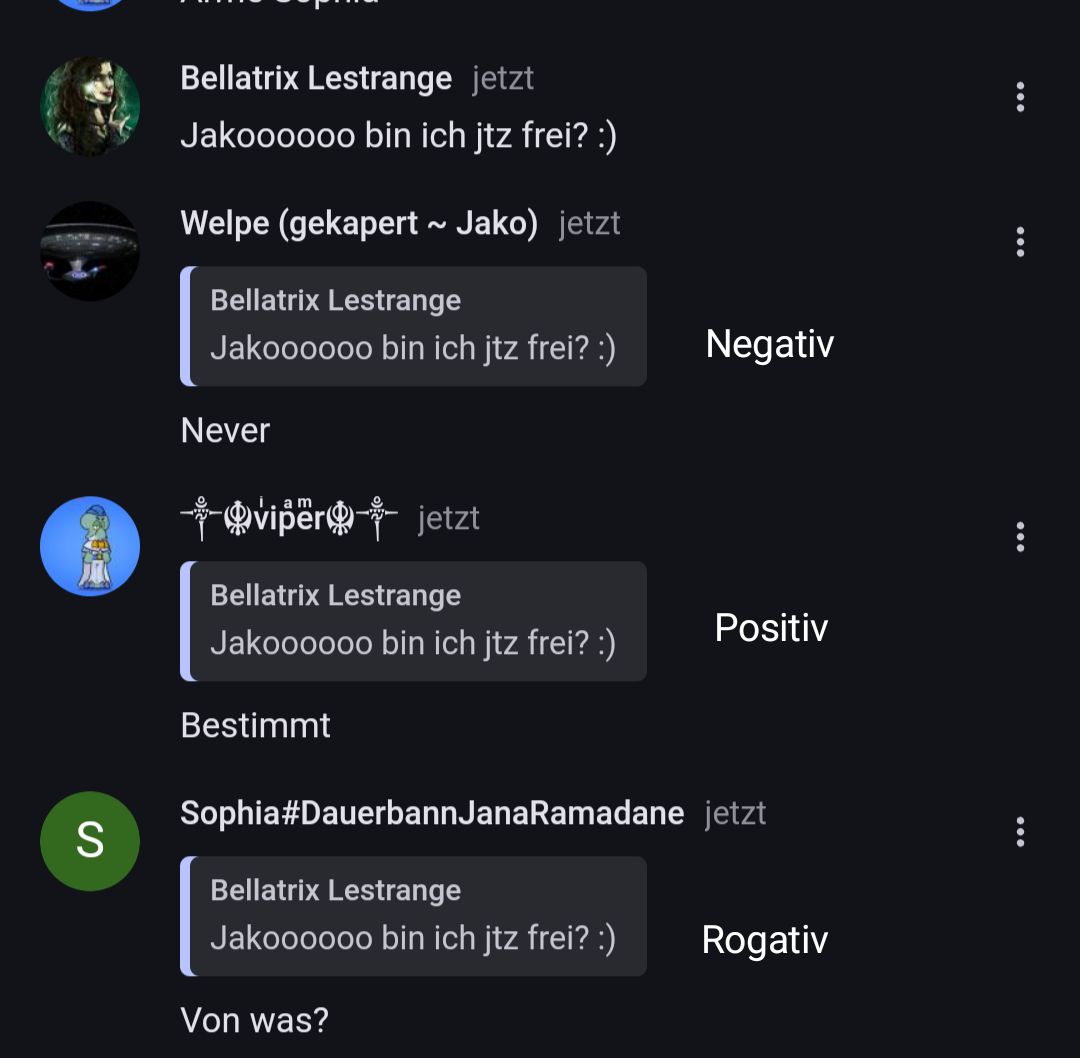Open Bellatrix Lestrange's profile via top username
This screenshot has height=1058, width=1080.
[x=316, y=78]
